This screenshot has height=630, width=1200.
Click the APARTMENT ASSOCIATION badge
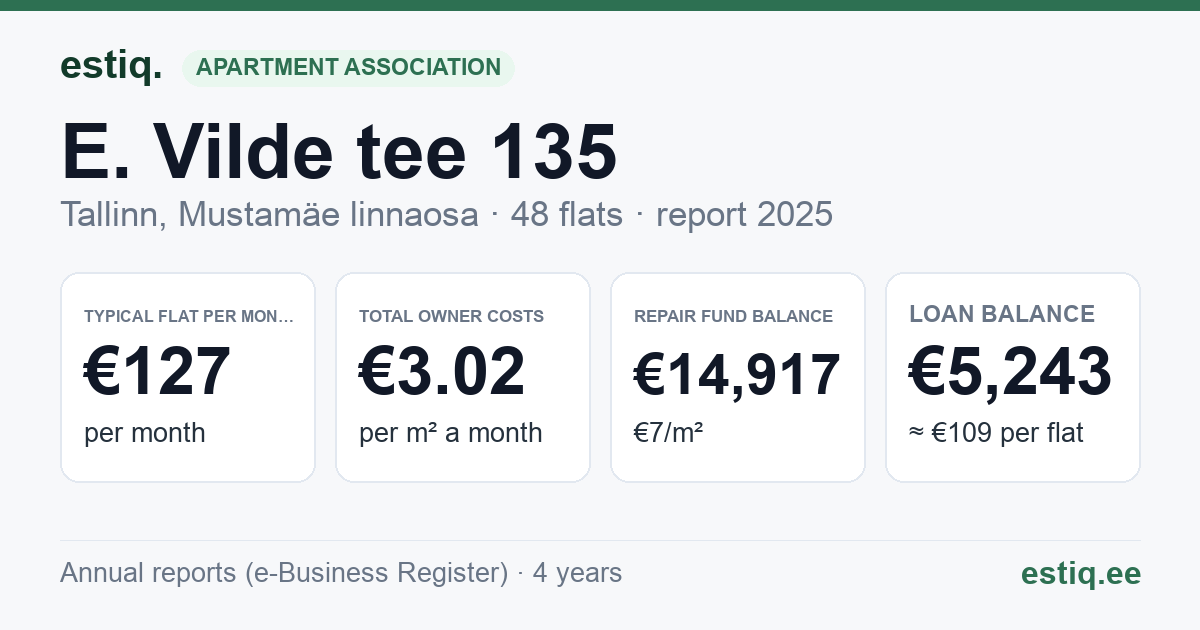[348, 68]
